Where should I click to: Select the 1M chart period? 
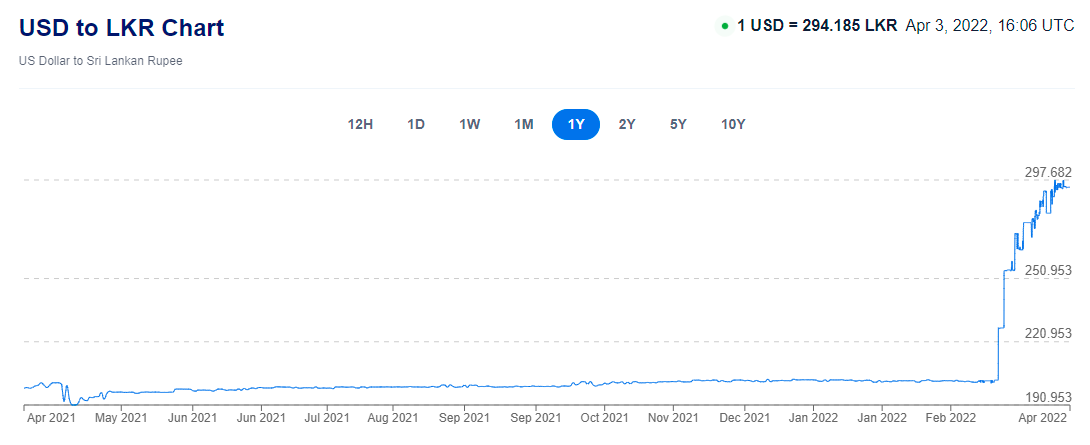coord(523,125)
